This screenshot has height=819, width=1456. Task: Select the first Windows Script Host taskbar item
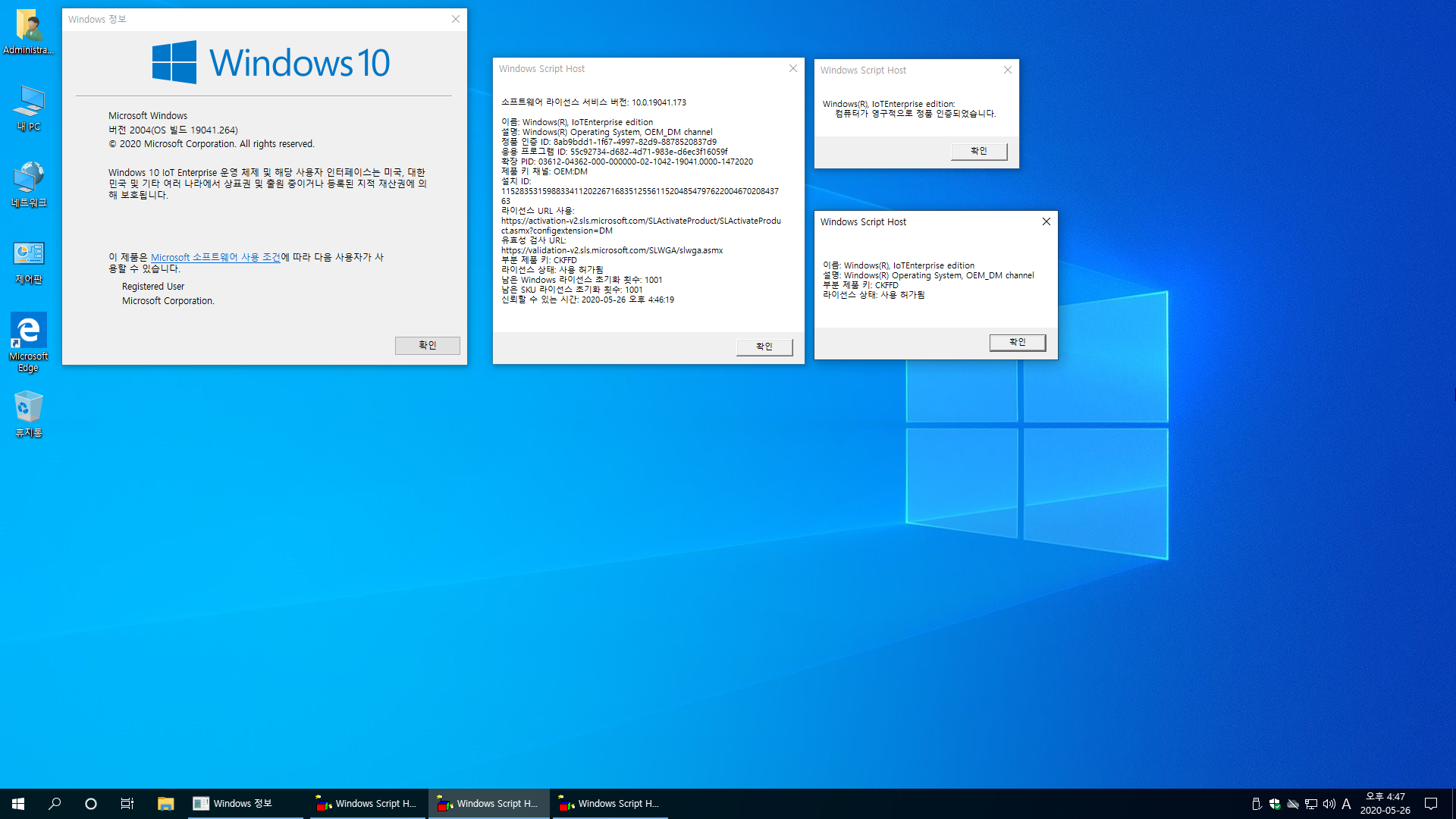tap(367, 804)
